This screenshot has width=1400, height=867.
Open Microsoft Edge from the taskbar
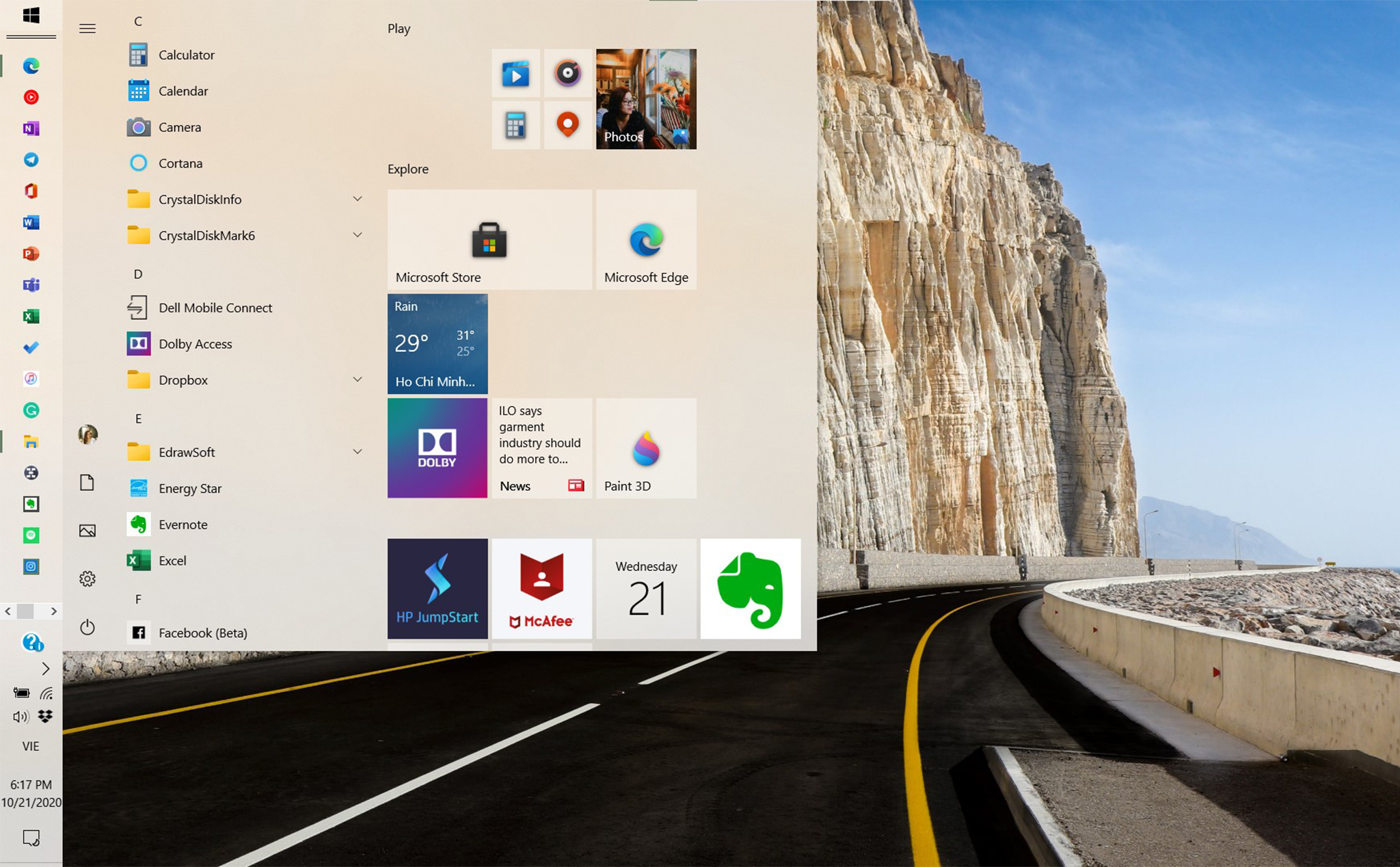[31, 66]
